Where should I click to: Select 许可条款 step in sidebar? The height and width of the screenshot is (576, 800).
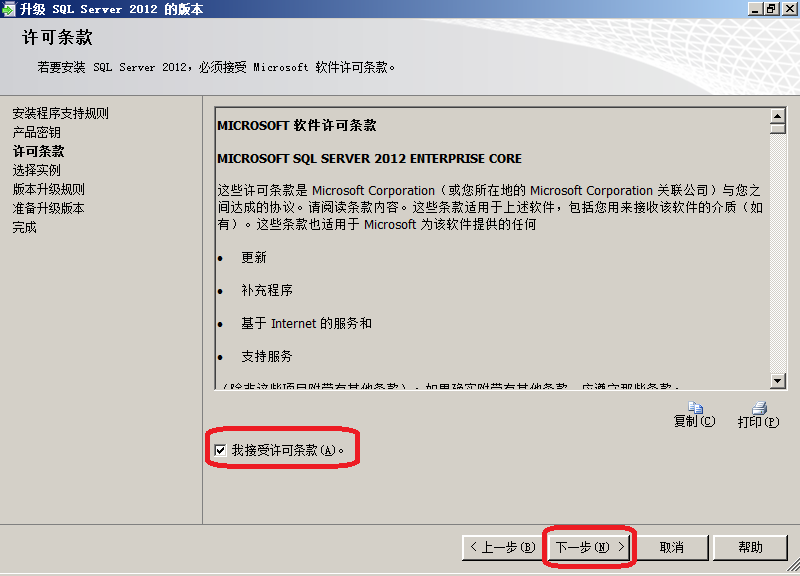click(x=38, y=152)
